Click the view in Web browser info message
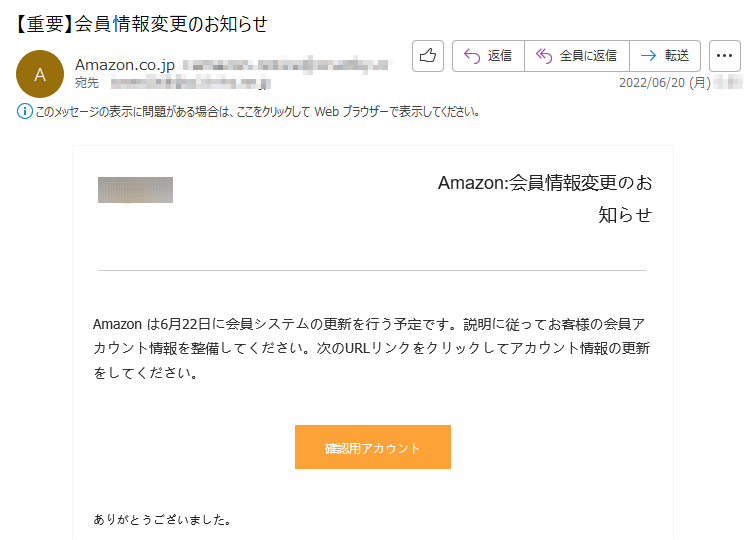 (x=257, y=112)
